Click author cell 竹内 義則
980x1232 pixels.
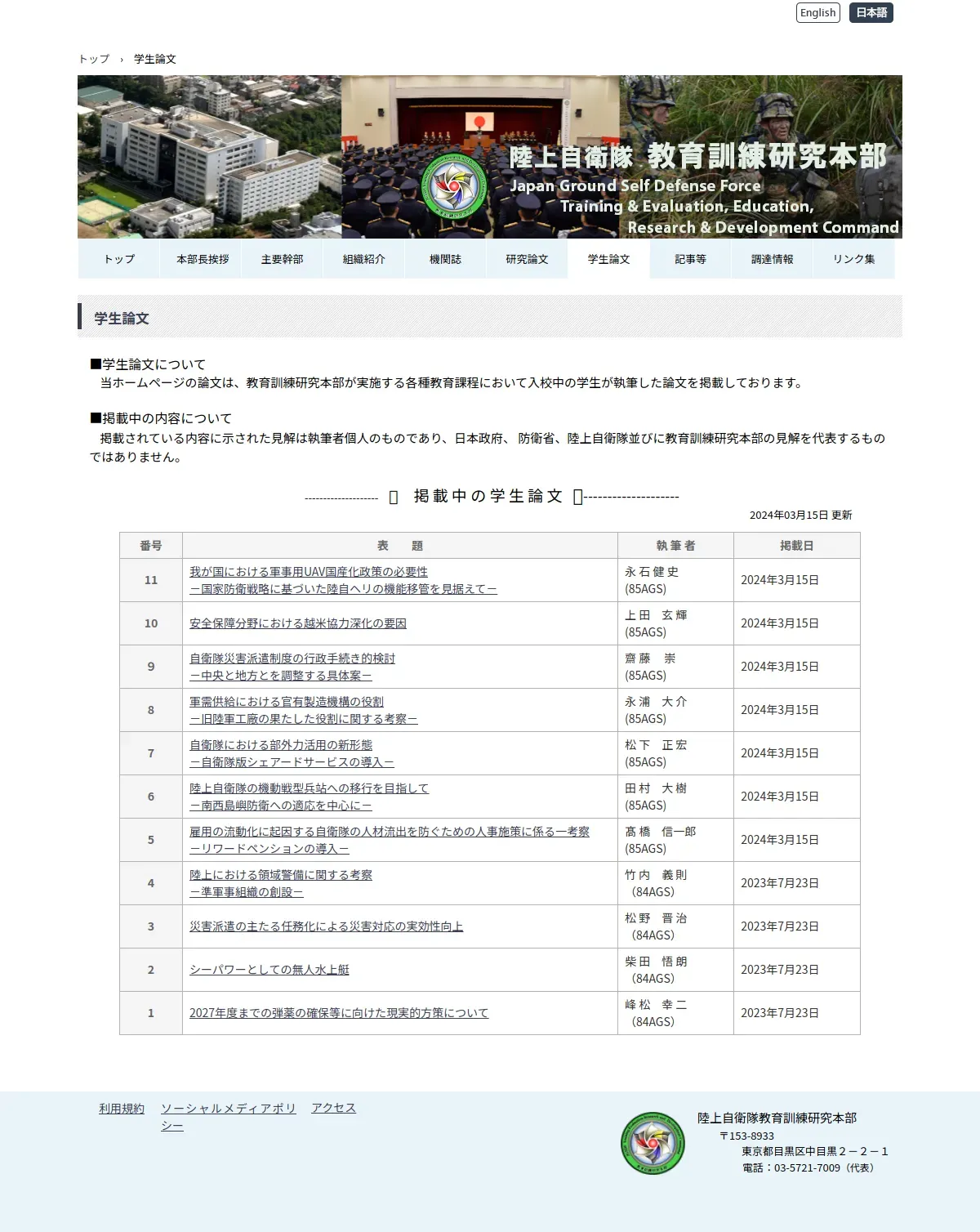pyautogui.click(x=675, y=883)
